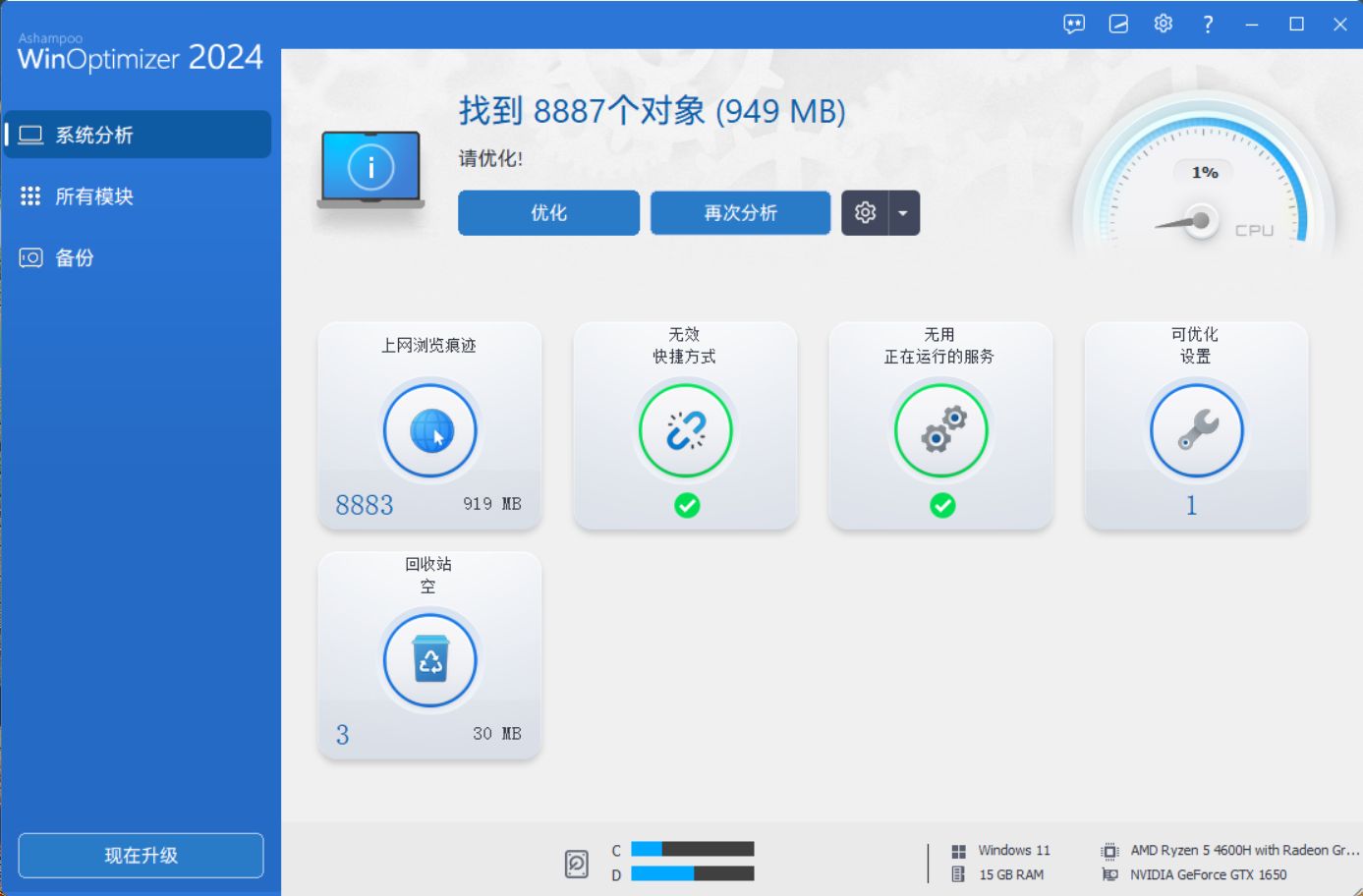The height and width of the screenshot is (896, 1363).
Task: Click the count 1 under 可优化设置
Action: [x=1191, y=505]
